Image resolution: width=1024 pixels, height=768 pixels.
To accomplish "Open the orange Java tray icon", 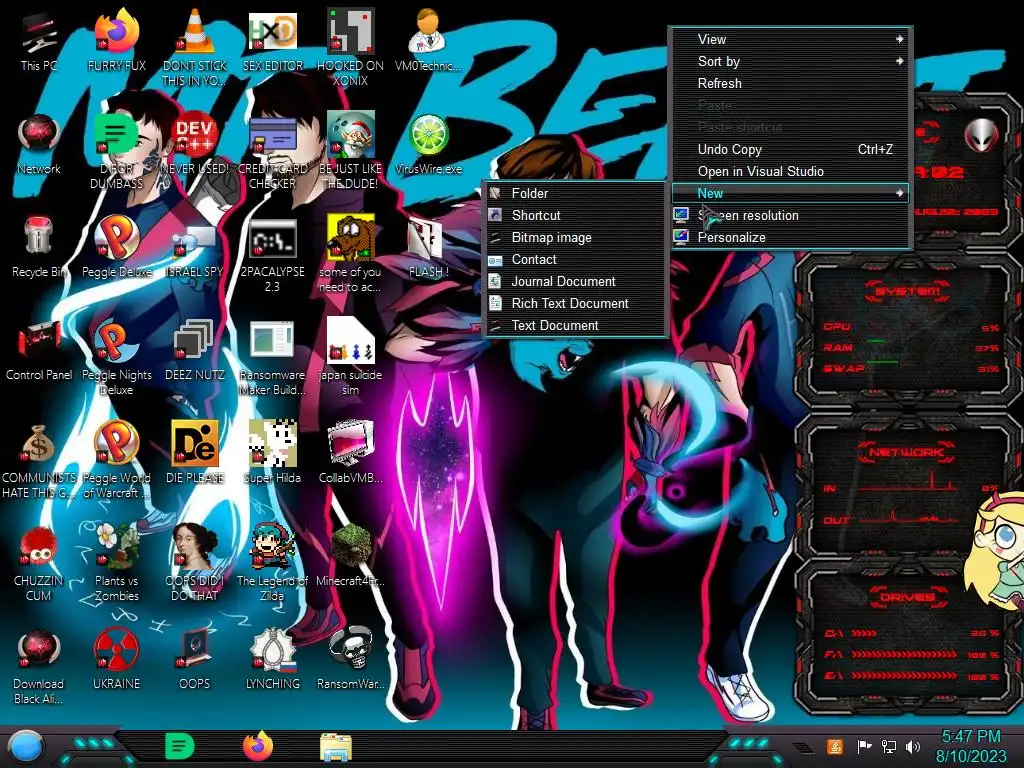I will pos(834,746).
